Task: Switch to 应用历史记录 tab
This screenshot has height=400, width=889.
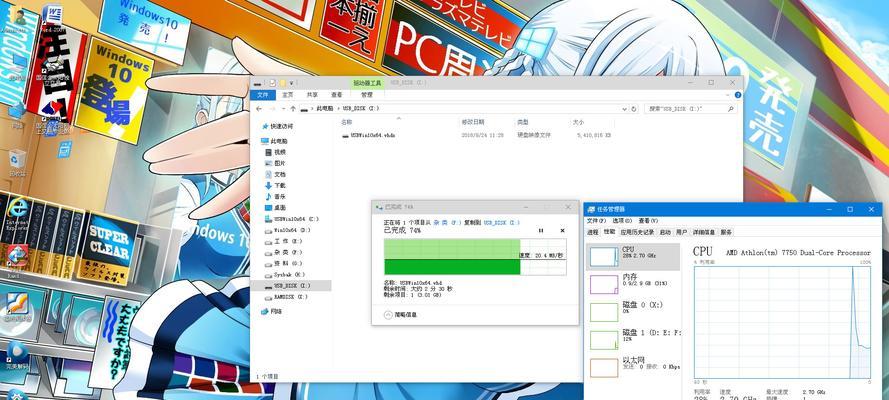Action: pos(637,232)
